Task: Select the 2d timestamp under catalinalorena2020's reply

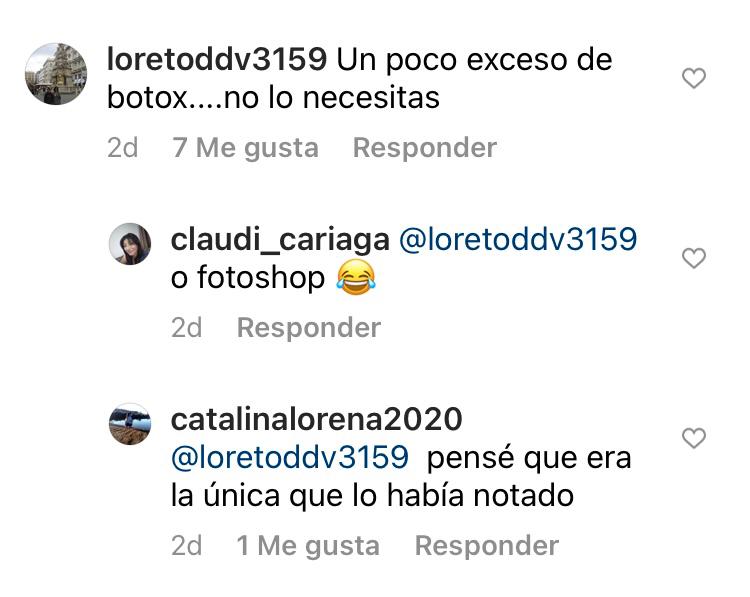Action: [x=187, y=545]
